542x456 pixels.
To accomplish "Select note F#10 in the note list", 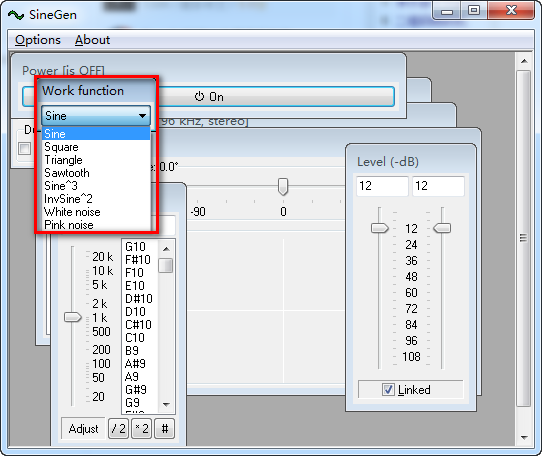I will tap(140, 260).
